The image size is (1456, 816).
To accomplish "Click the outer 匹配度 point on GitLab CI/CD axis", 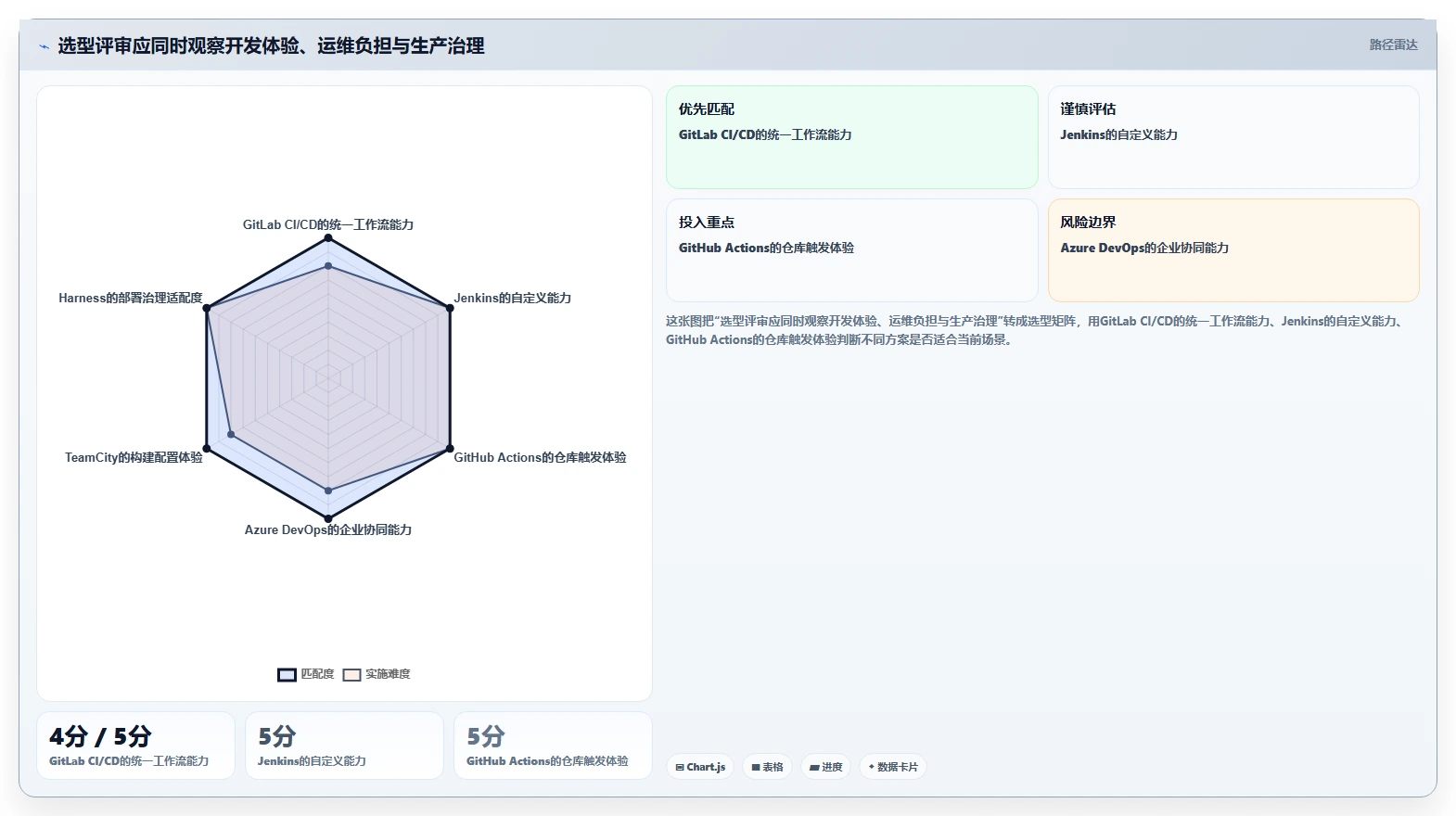I will [x=328, y=238].
